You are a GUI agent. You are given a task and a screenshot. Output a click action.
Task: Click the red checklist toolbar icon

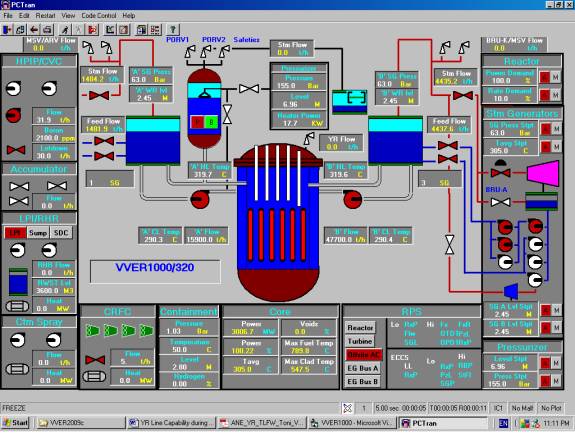(x=155, y=29)
